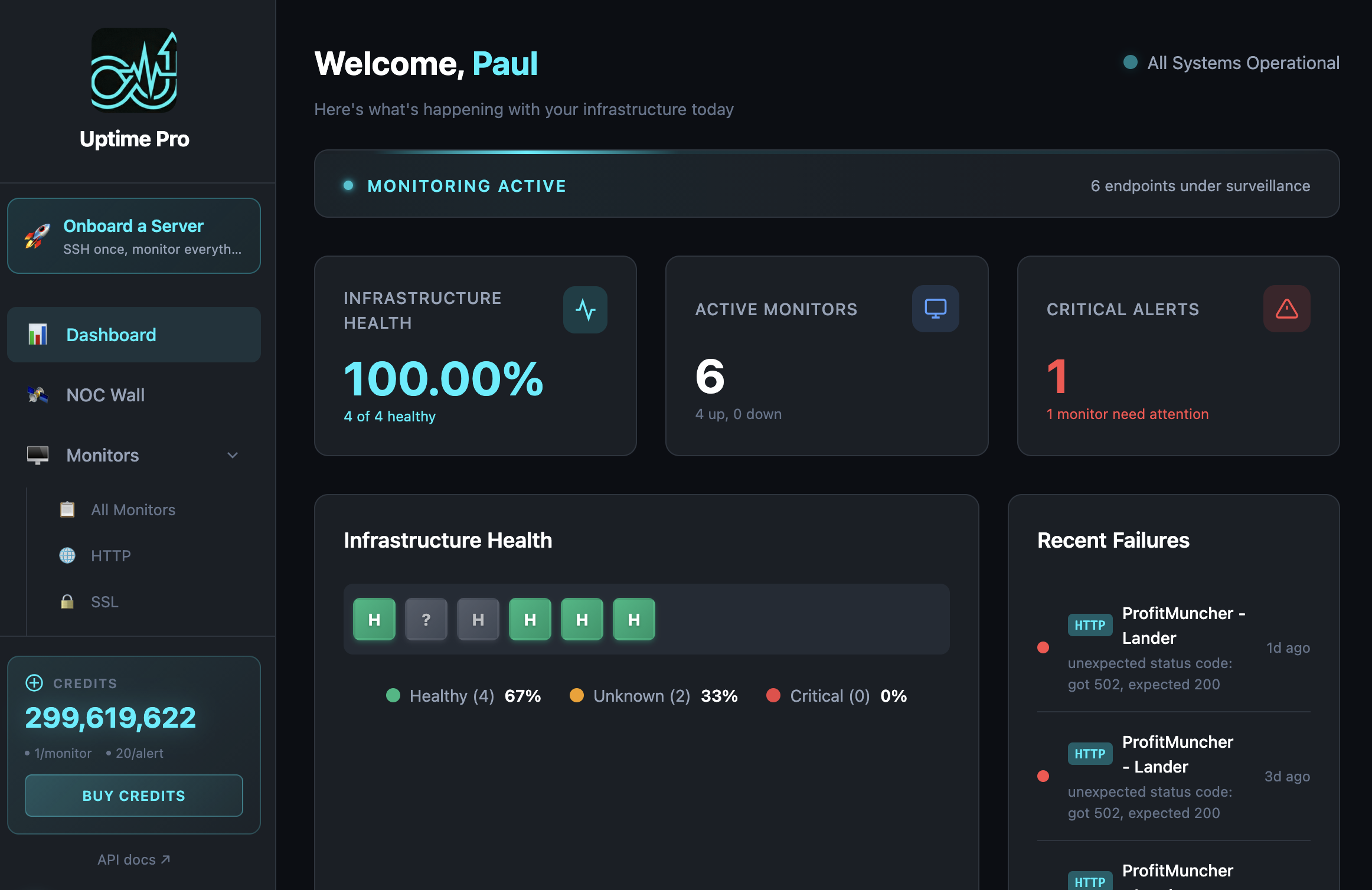
Task: Click the 20/alert credit rate text
Action: [x=139, y=753]
